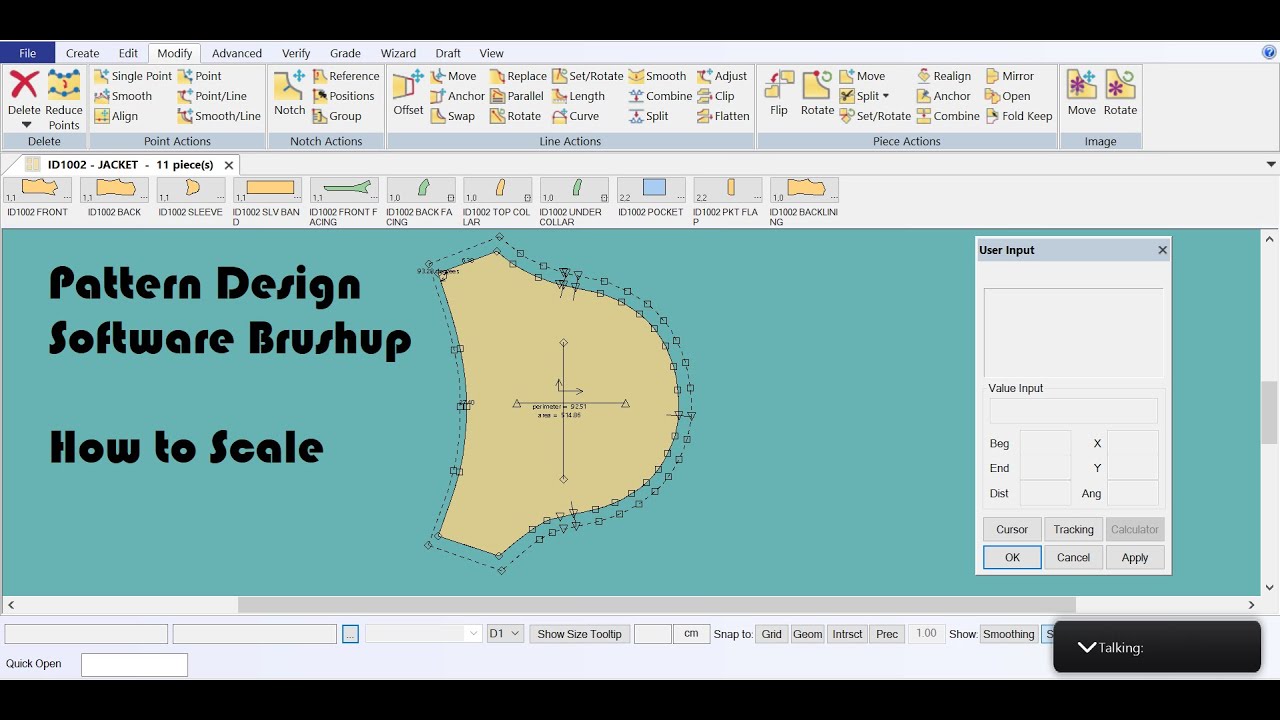Choose the Realign piece tool

pyautogui.click(x=943, y=76)
